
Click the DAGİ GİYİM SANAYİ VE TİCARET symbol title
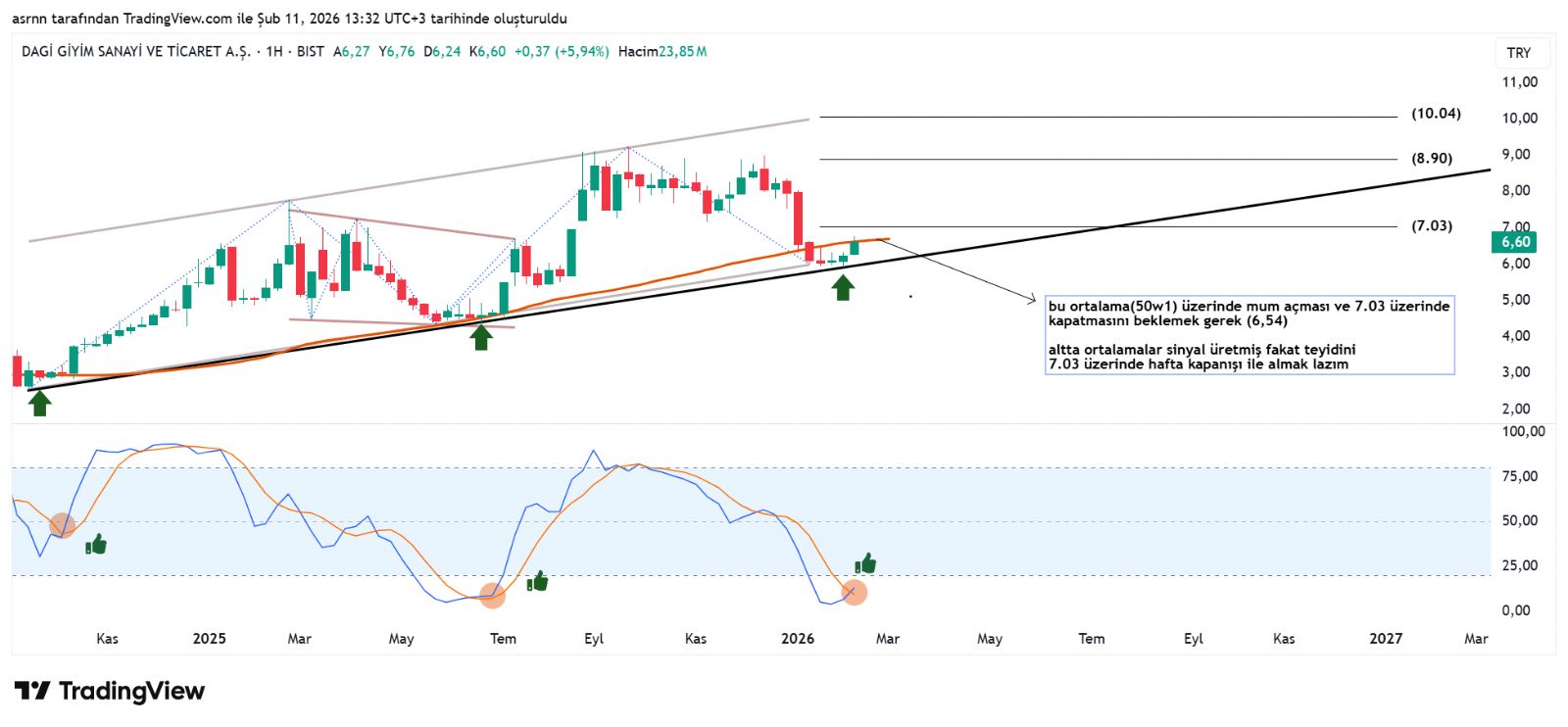136,51
